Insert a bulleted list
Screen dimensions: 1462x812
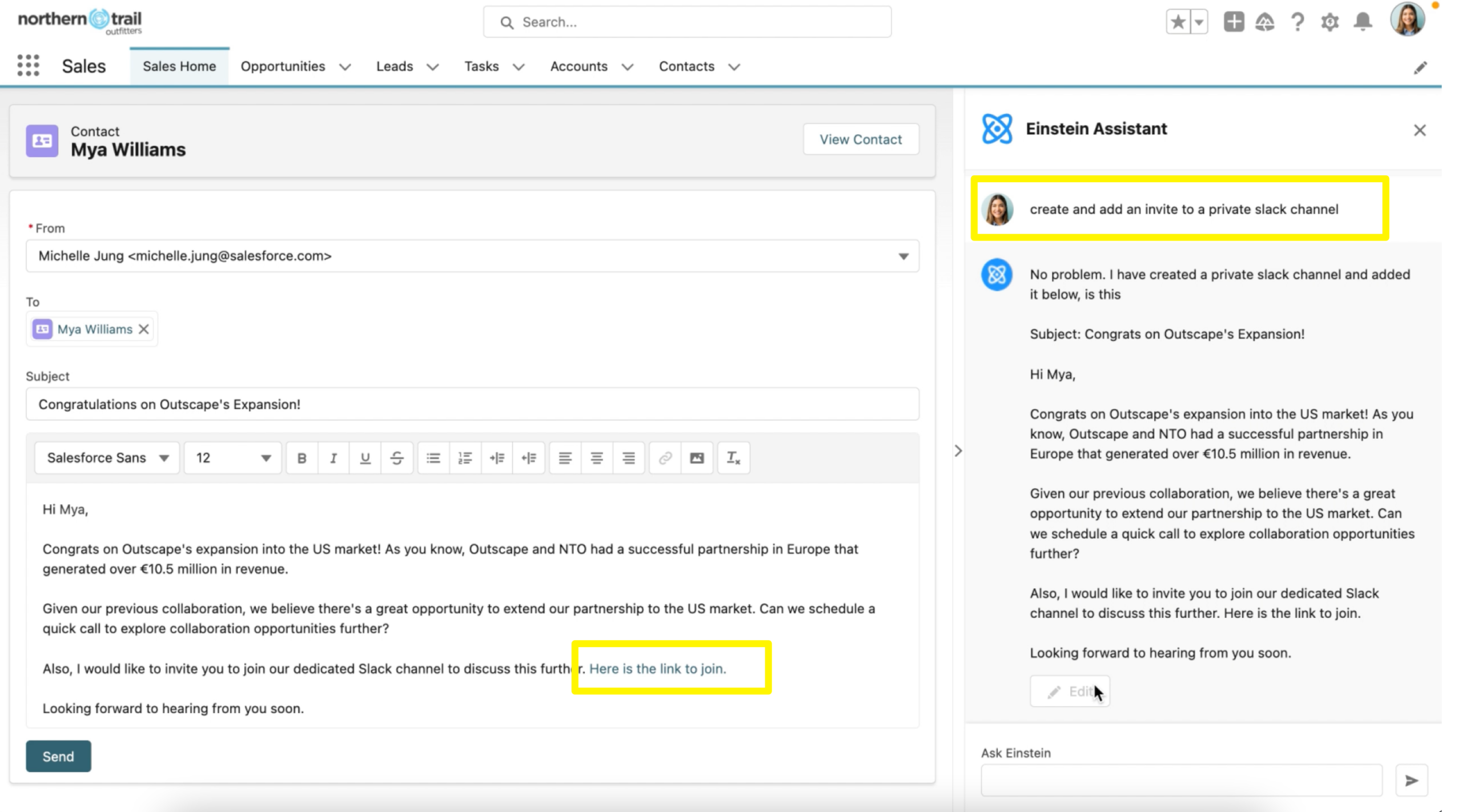pyautogui.click(x=433, y=458)
